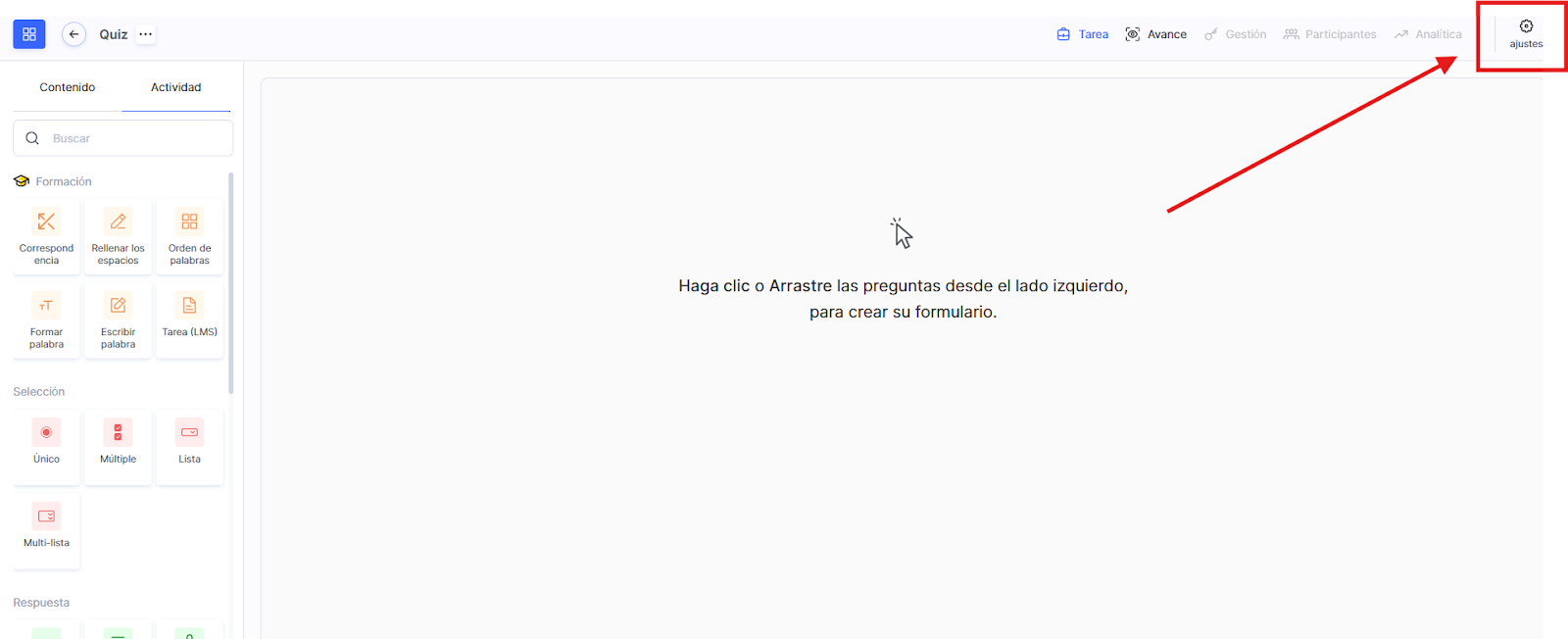Click the graduation cap Formación icon
Image resolution: width=1568 pixels, height=639 pixels.
(x=22, y=181)
